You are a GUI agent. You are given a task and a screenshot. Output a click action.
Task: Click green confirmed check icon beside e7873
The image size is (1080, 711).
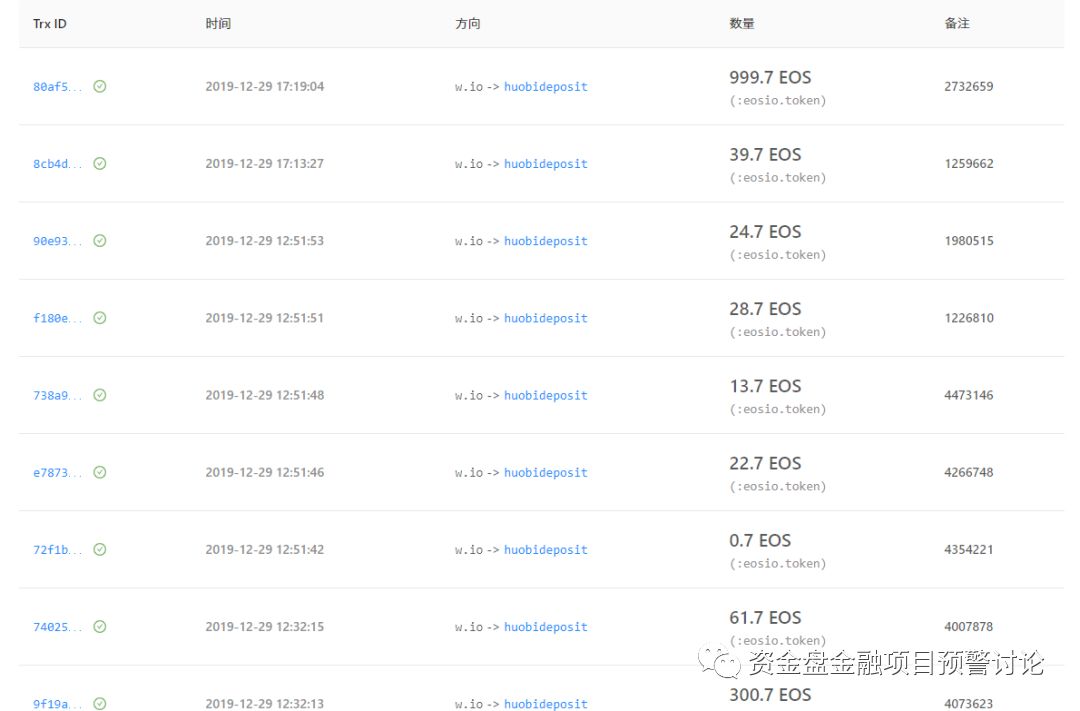coord(100,472)
